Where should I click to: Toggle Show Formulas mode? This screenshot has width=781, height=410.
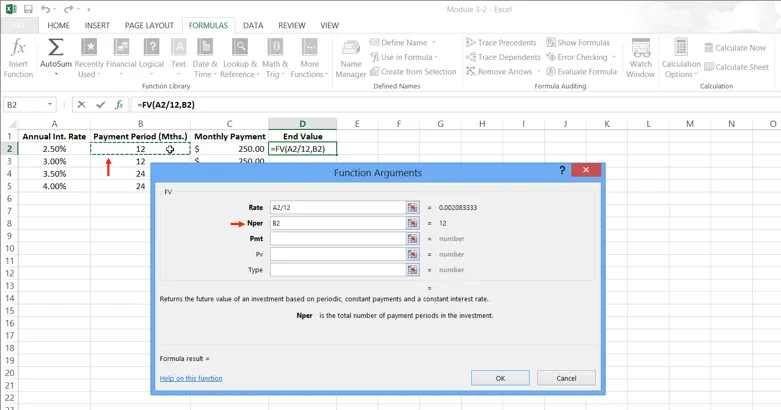pyautogui.click(x=578, y=43)
